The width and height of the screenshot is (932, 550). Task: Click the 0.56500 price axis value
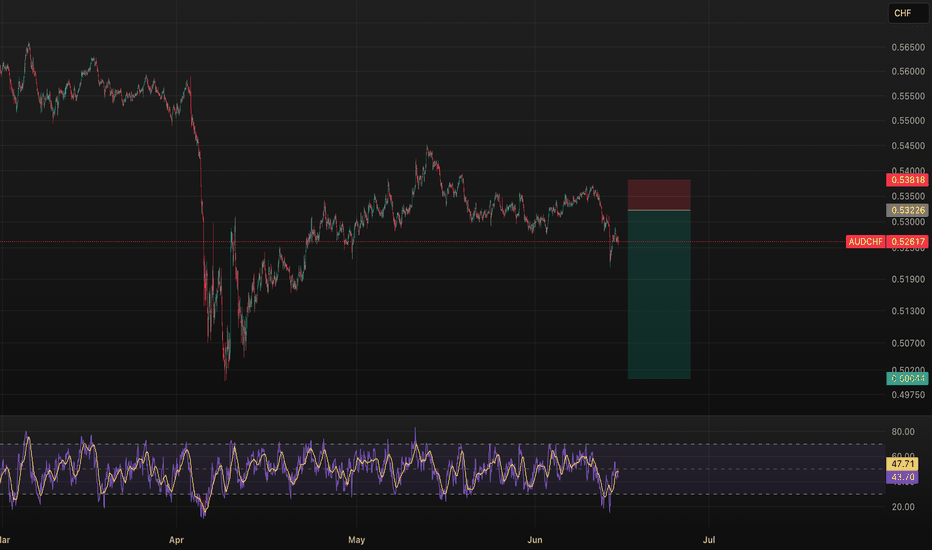pyautogui.click(x=908, y=48)
